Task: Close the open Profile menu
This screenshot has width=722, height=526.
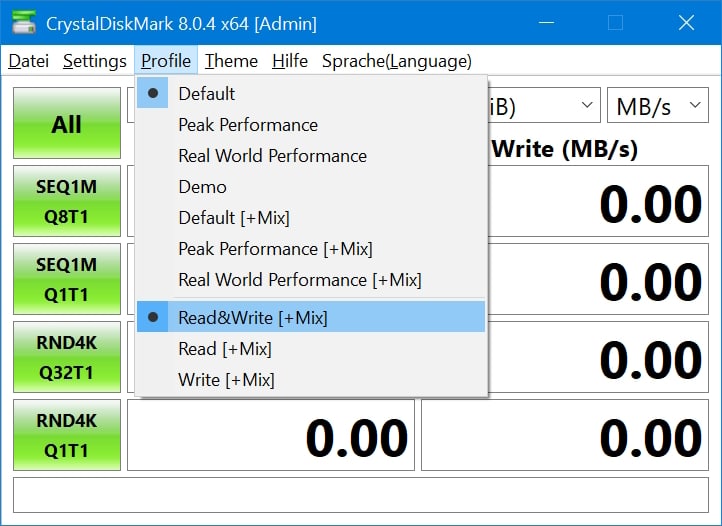Action: pyautogui.click(x=166, y=61)
